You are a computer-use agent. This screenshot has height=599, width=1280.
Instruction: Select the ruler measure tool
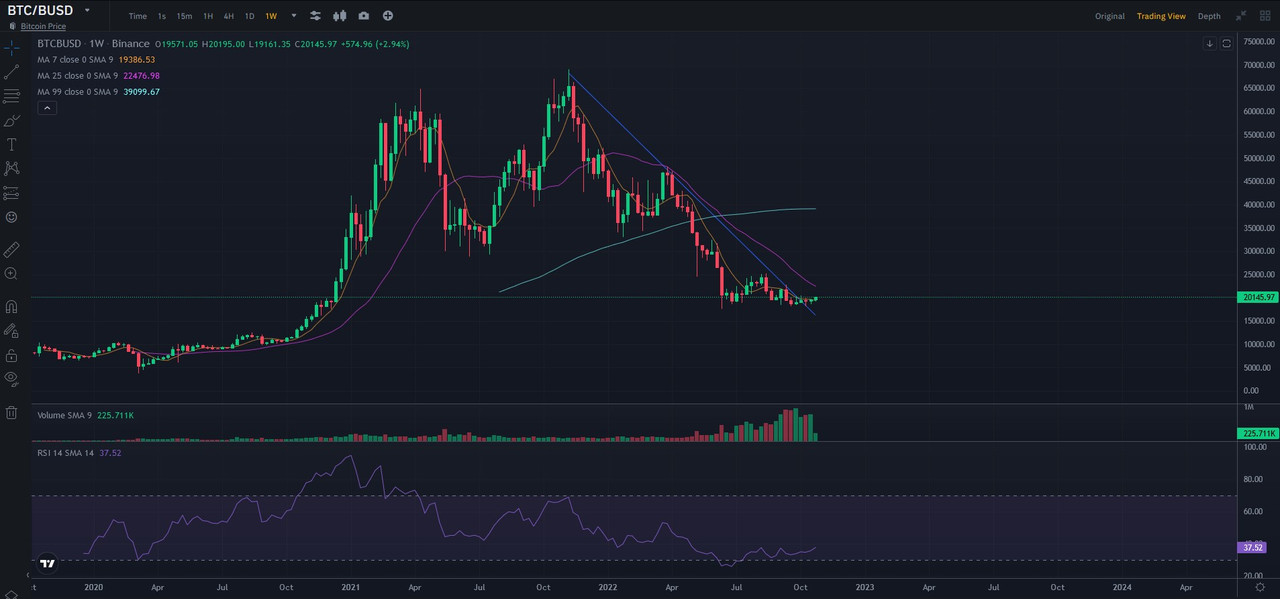(x=11, y=248)
